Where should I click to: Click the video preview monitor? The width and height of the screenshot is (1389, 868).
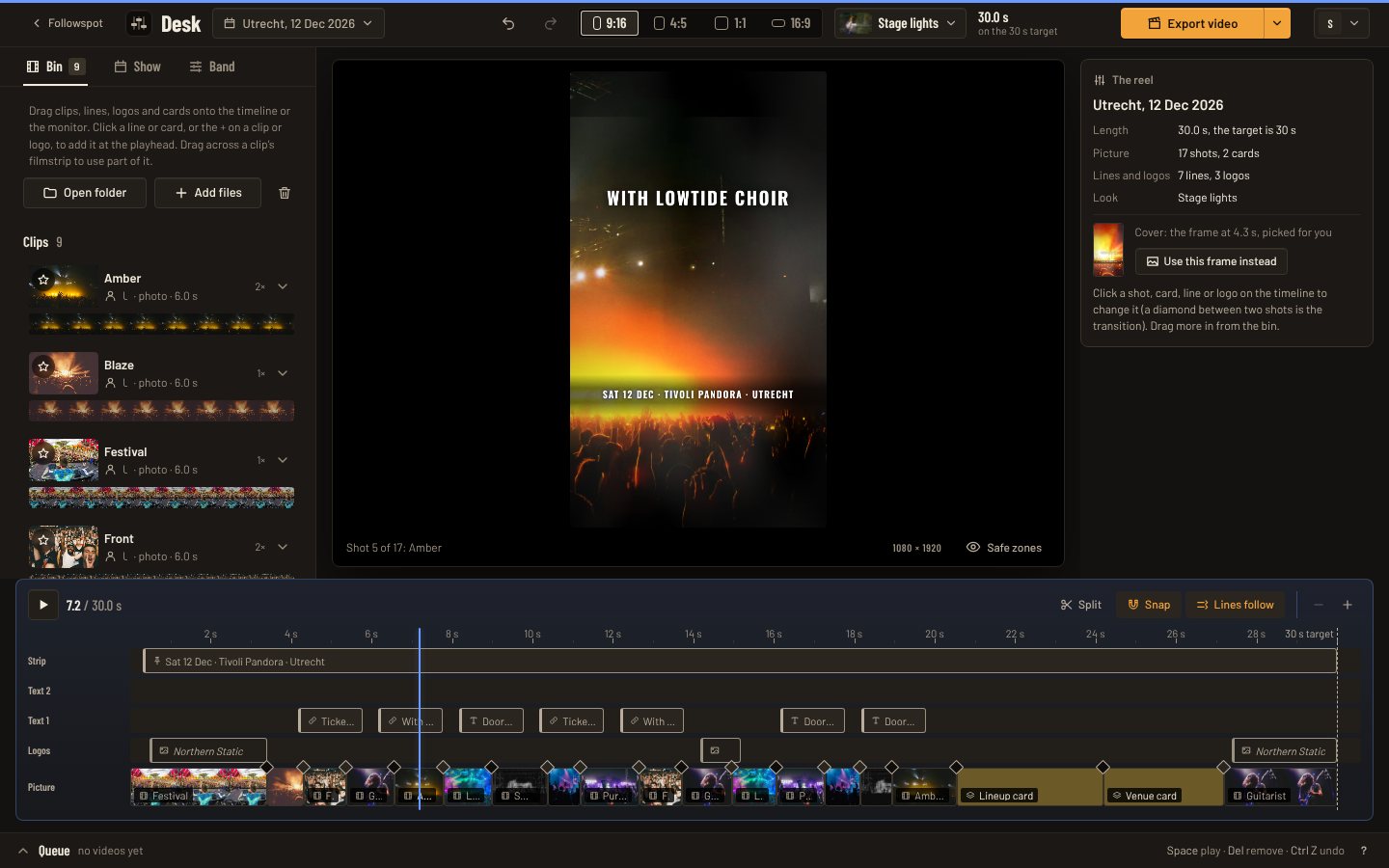697,299
